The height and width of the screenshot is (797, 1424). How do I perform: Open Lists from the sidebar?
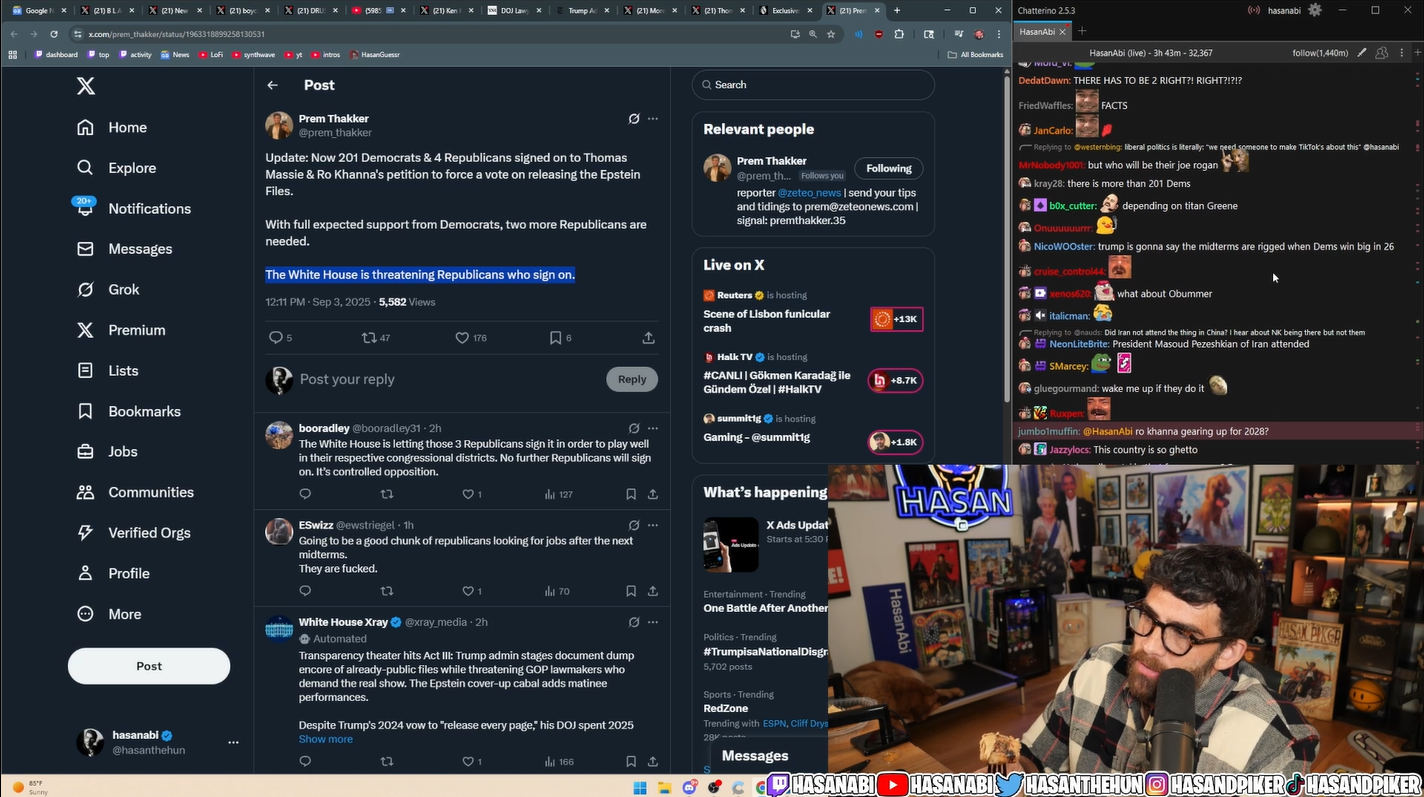(x=107, y=370)
